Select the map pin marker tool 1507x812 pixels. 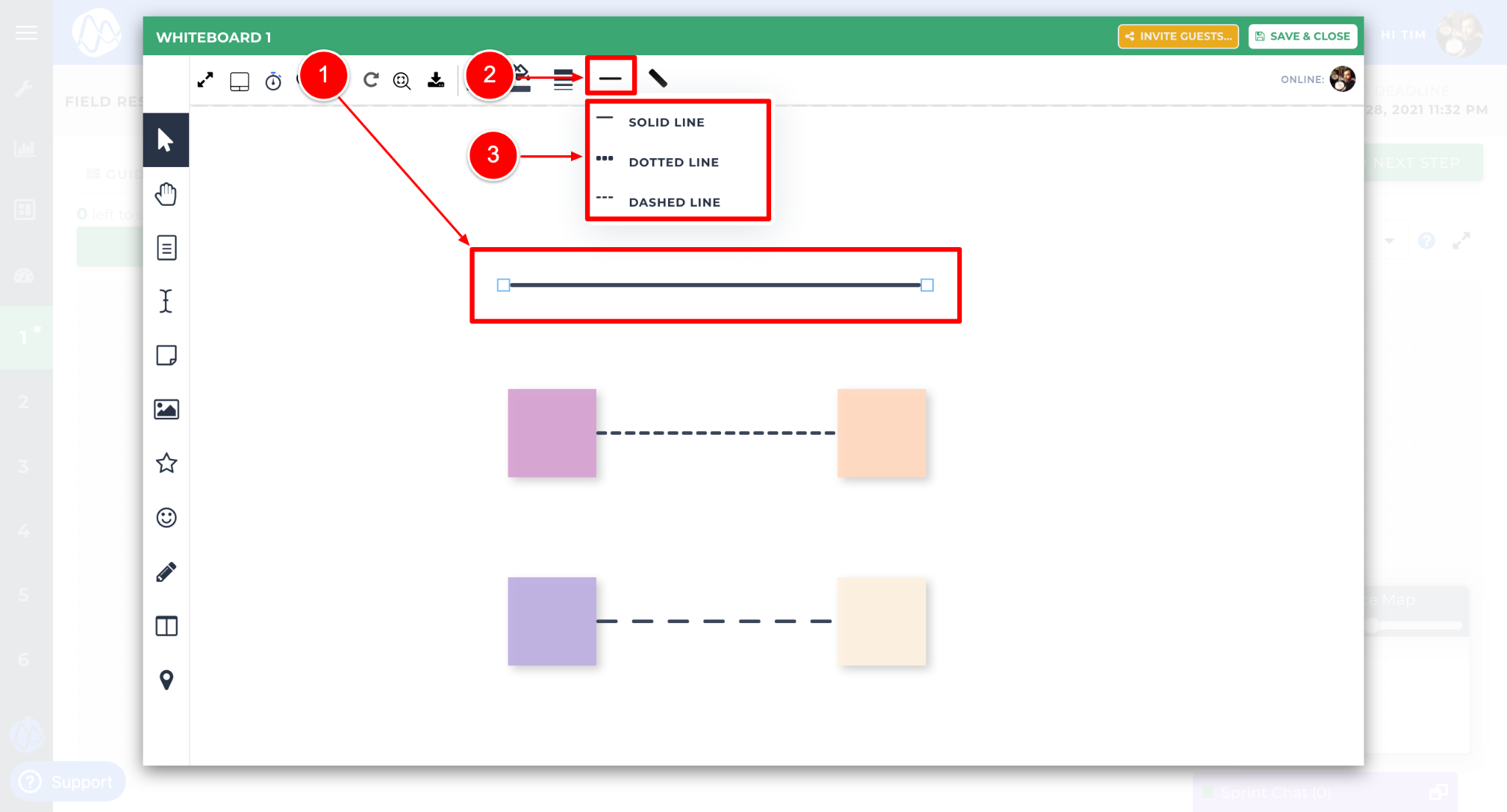[166, 680]
